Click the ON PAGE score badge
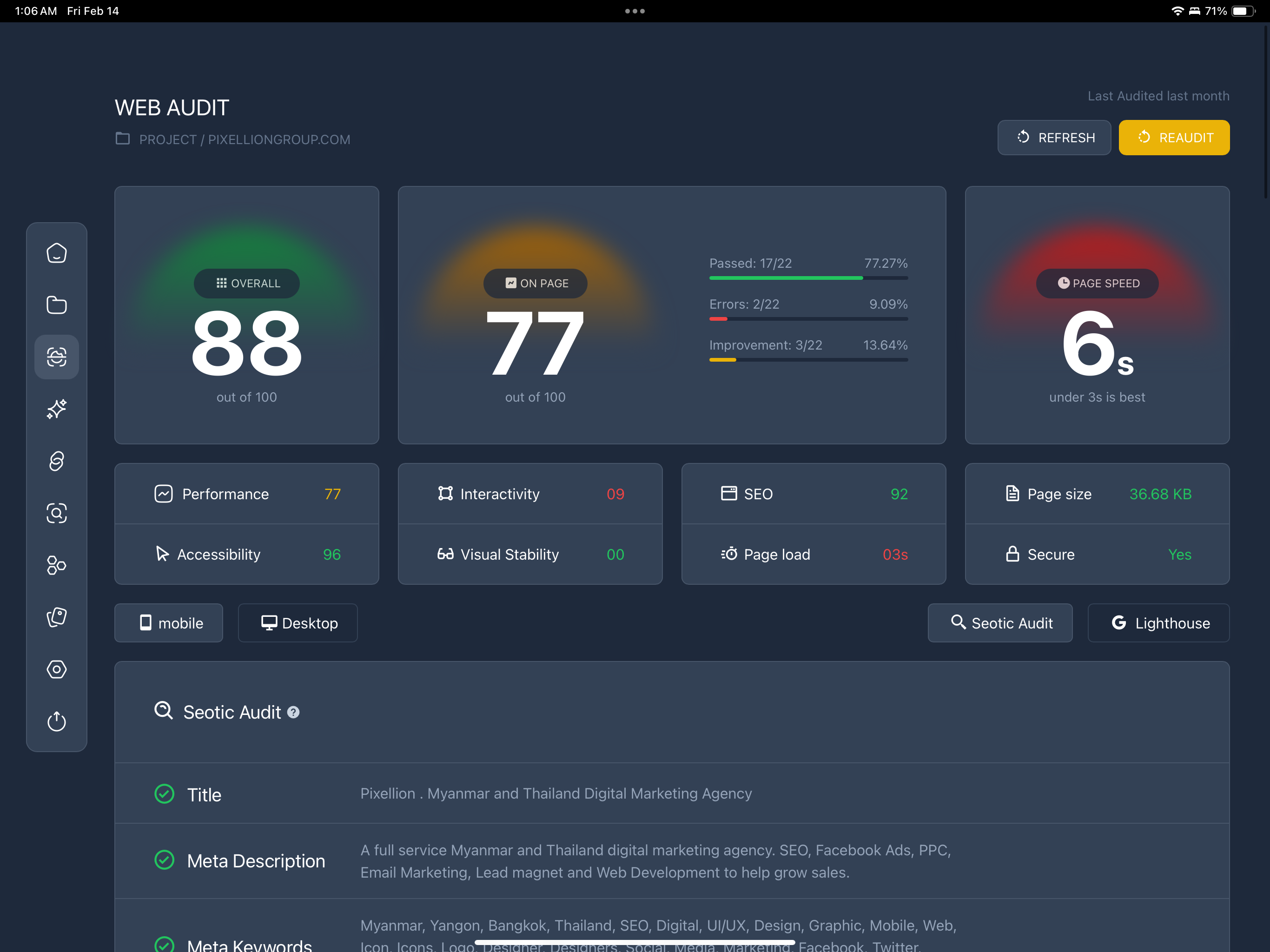Viewport: 1270px width, 952px height. [535, 283]
